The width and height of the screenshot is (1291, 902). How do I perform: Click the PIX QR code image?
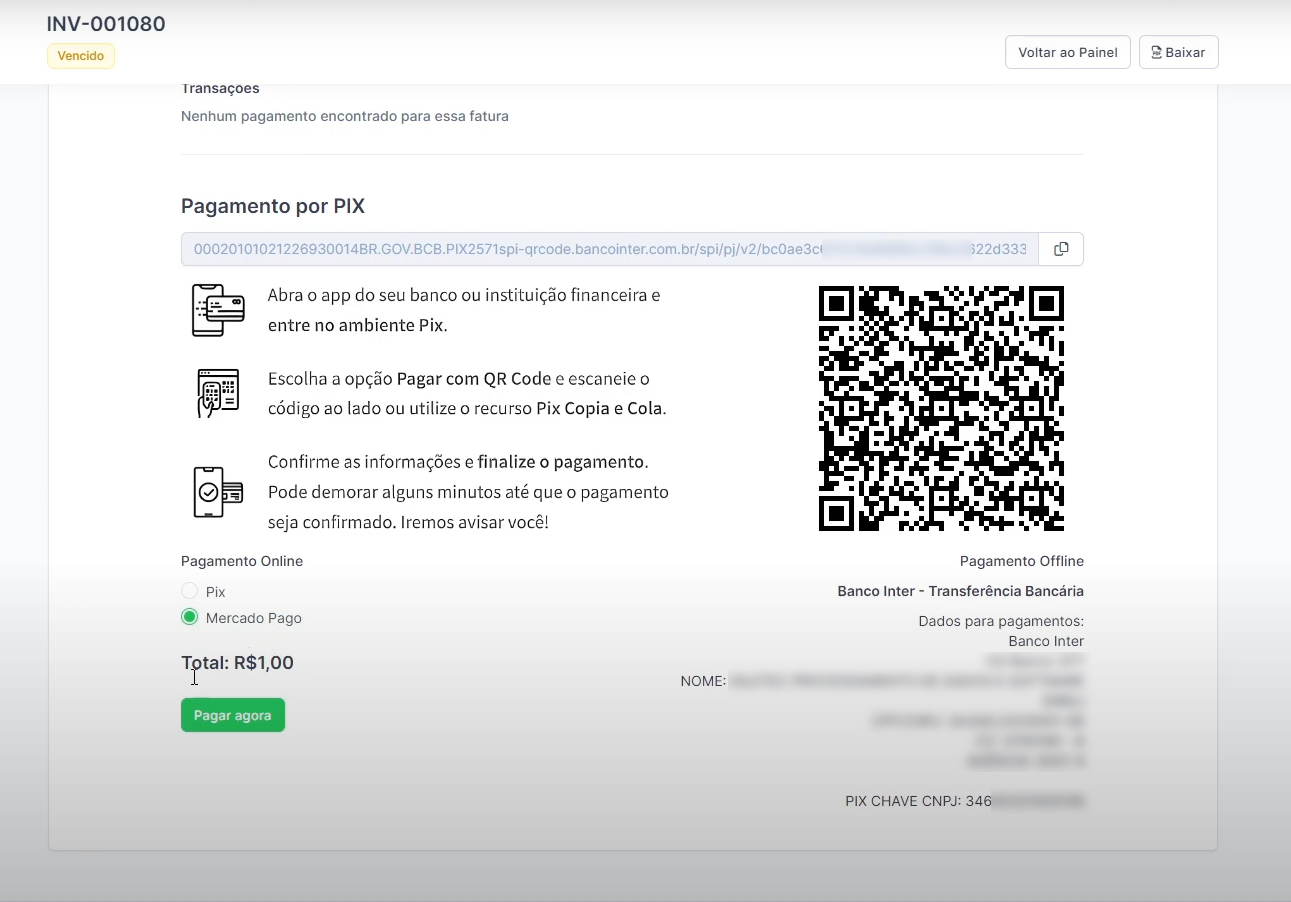pos(941,408)
